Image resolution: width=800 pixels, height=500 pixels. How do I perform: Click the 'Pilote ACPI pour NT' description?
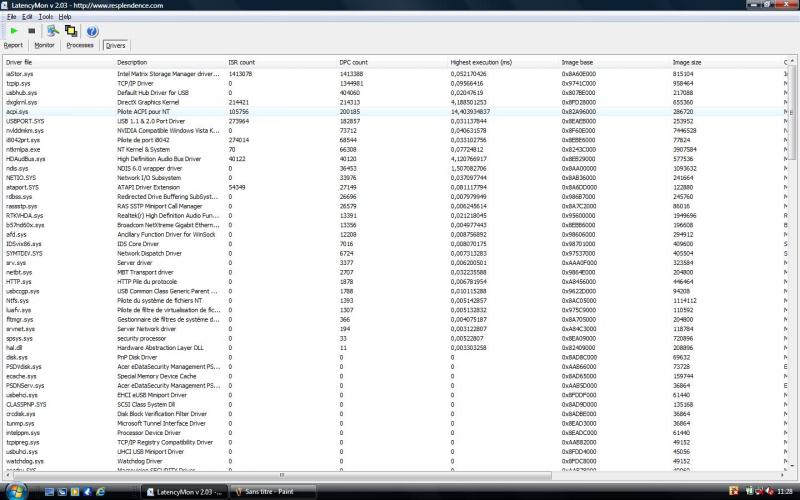pyautogui.click(x=143, y=112)
